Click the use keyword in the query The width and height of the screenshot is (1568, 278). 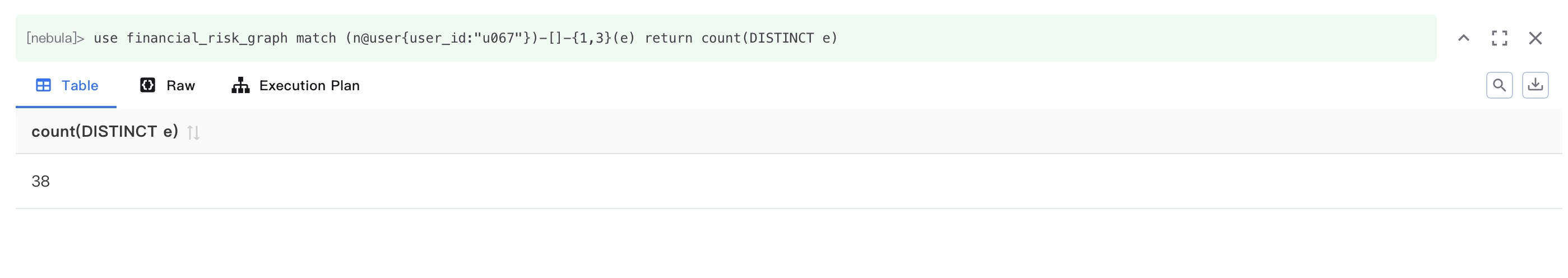105,38
